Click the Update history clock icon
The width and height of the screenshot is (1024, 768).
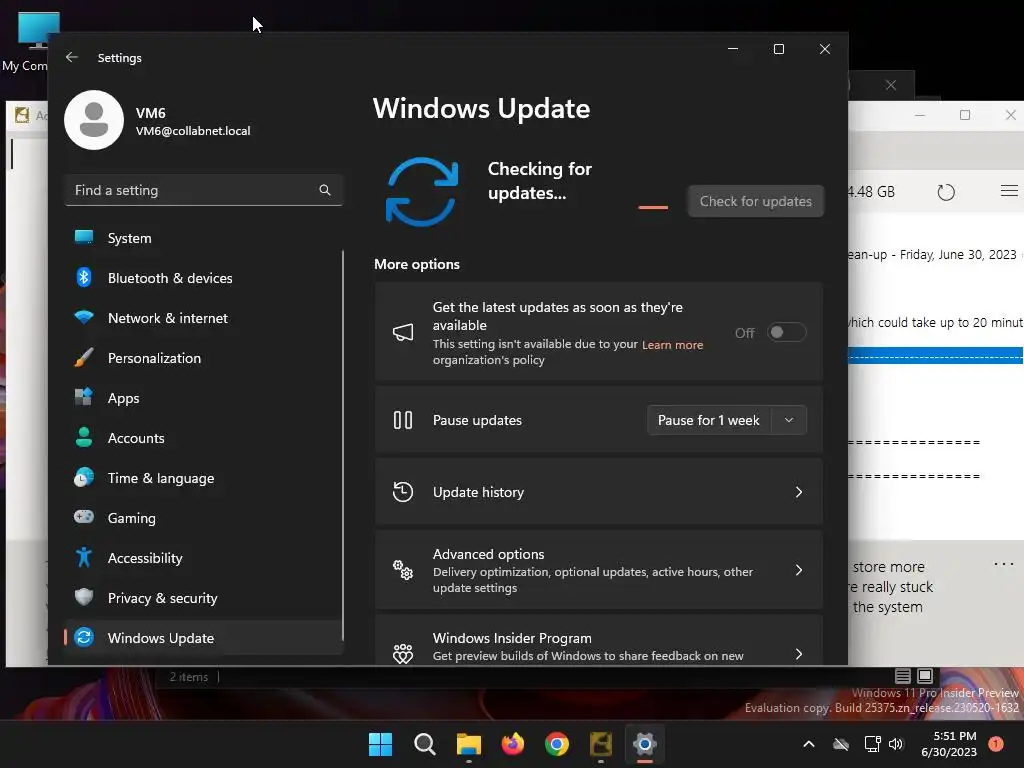pos(403,492)
